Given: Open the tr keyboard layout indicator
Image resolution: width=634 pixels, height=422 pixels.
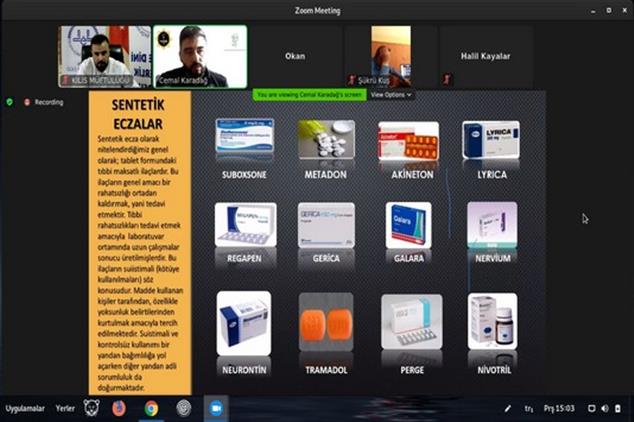Looking at the screenshot, I should coord(529,409).
